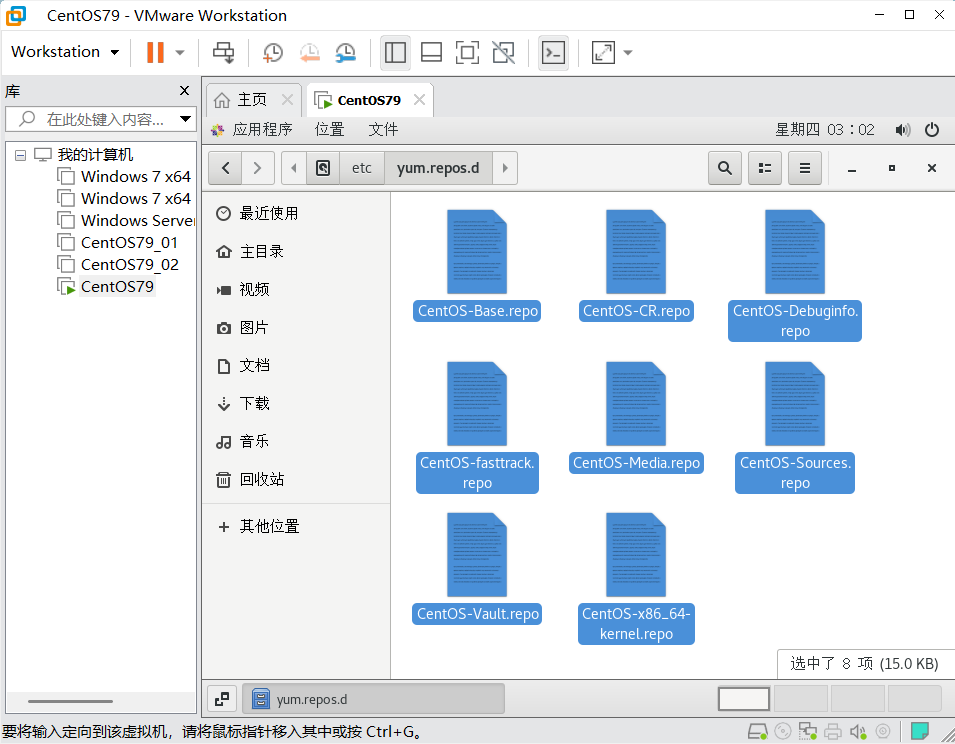Click the hard disk status icon
Image resolution: width=955 pixels, height=744 pixels.
pos(757,731)
